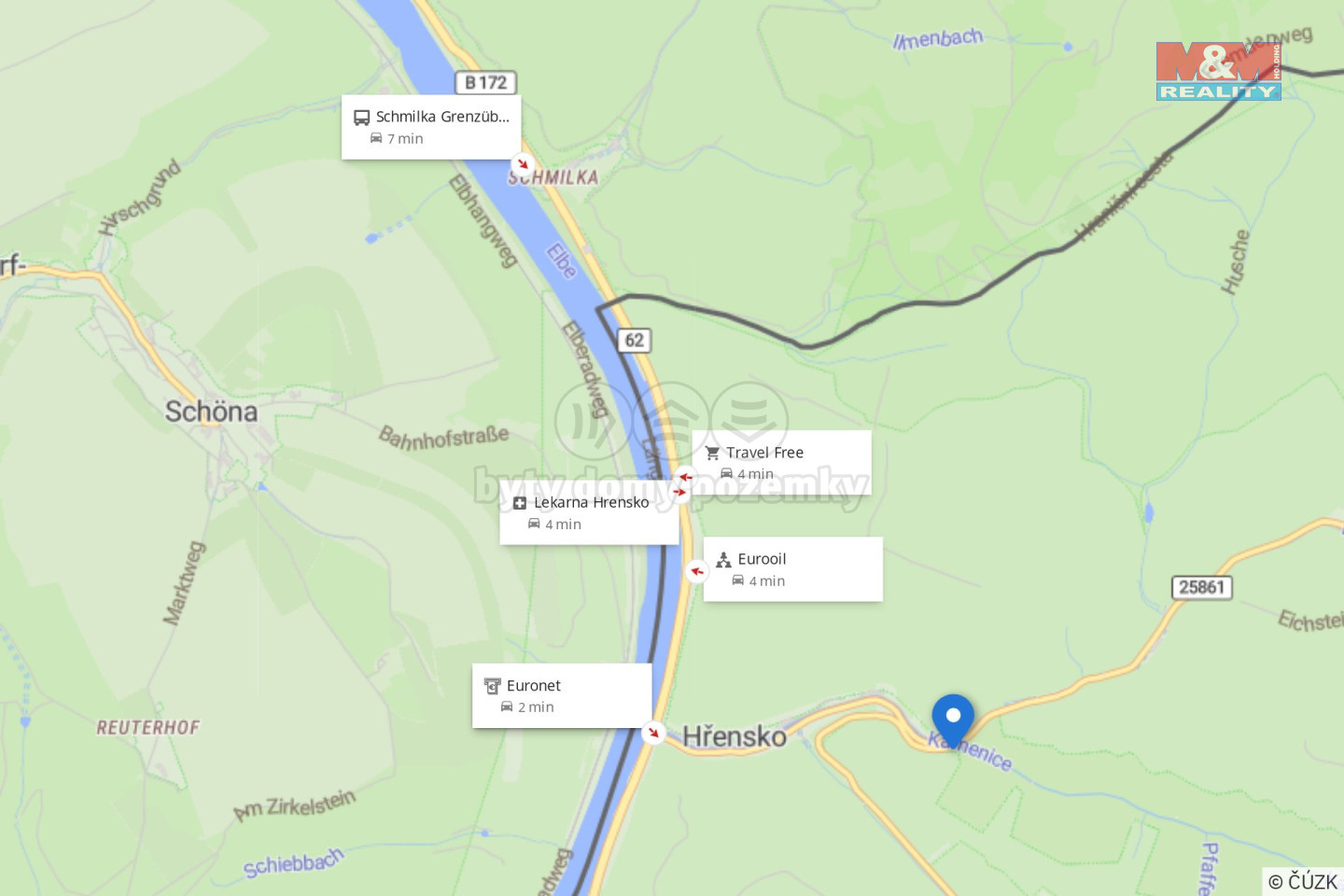Click the B 172 road shield
The height and width of the screenshot is (896, 1344).
tap(485, 82)
